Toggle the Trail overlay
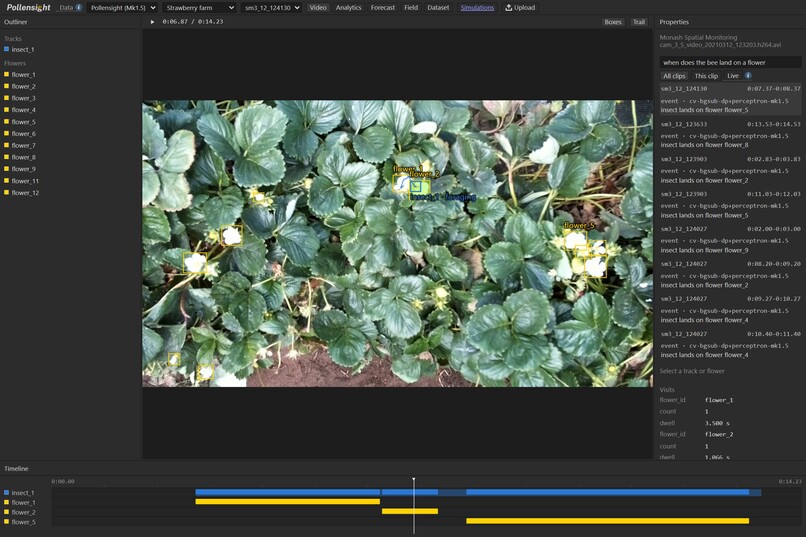Screen dimensions: 806x537 click(639, 22)
